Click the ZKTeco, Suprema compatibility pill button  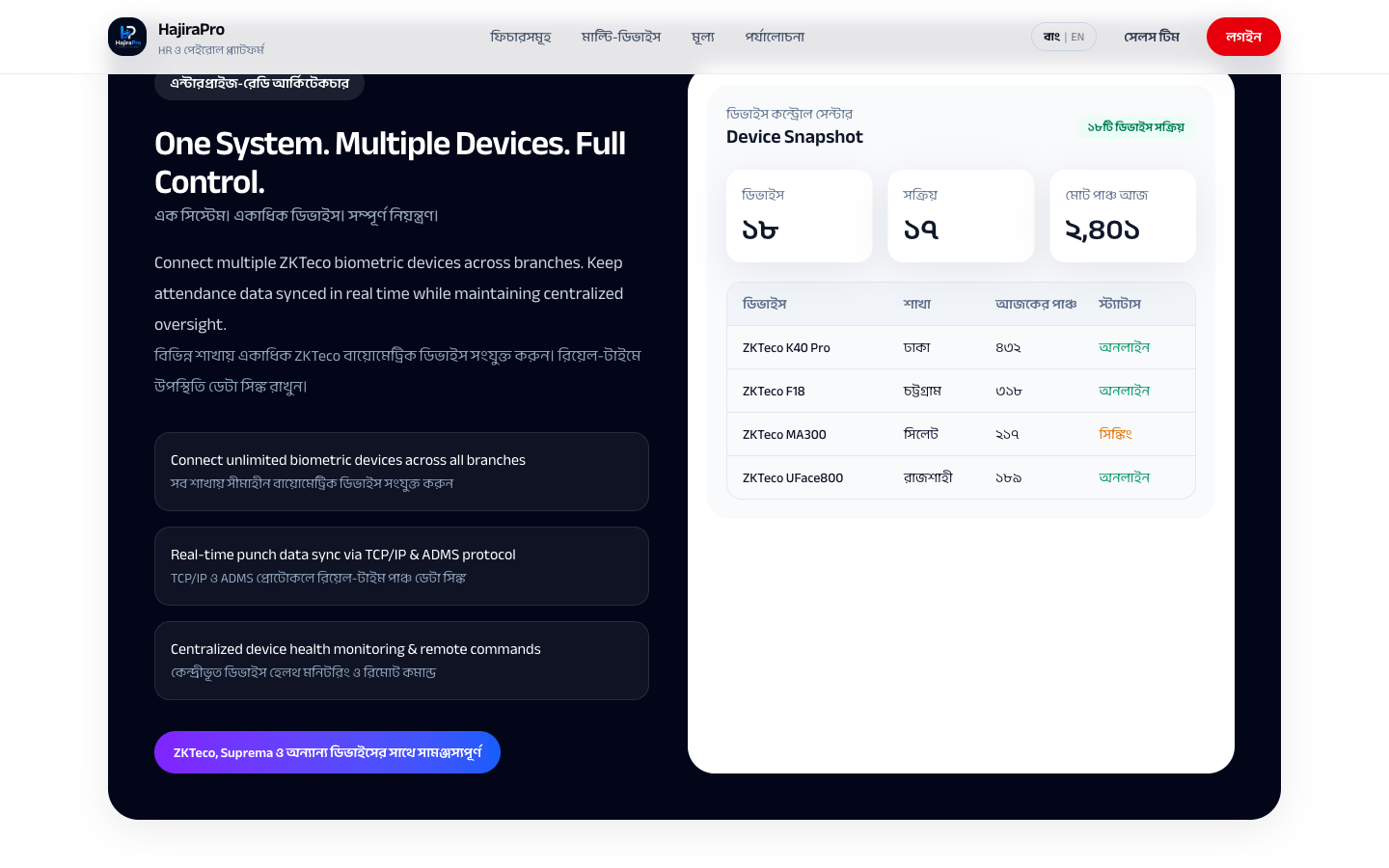(x=327, y=752)
